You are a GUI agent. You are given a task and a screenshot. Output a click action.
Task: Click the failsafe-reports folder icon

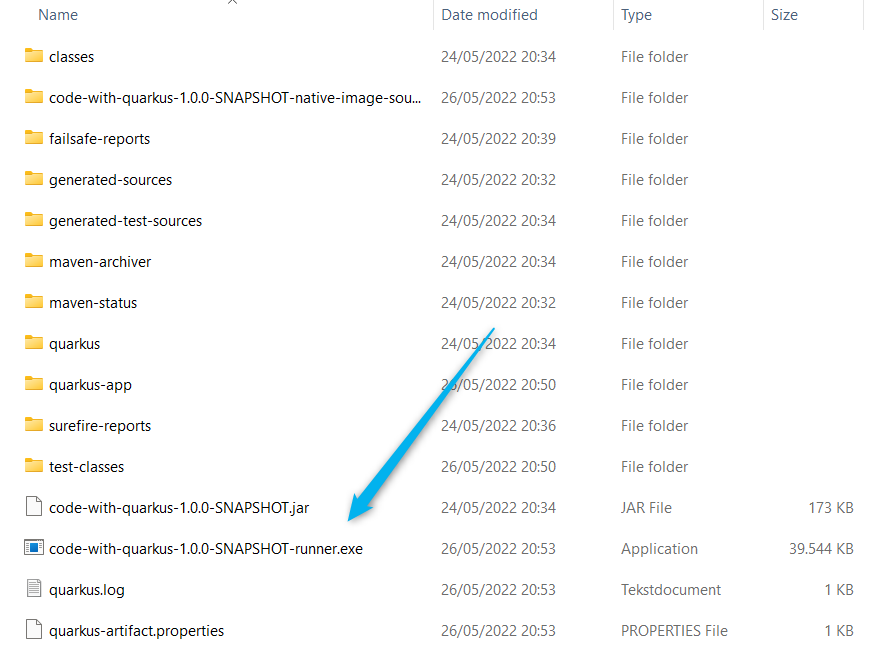33,137
